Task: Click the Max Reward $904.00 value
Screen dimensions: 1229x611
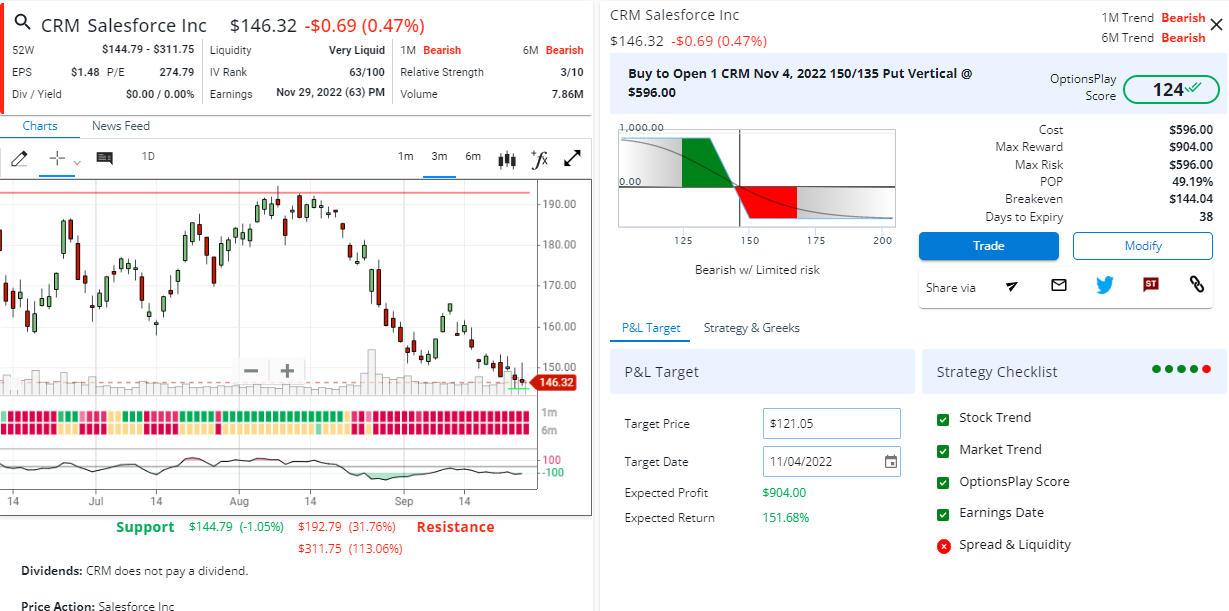Action: (x=1191, y=147)
